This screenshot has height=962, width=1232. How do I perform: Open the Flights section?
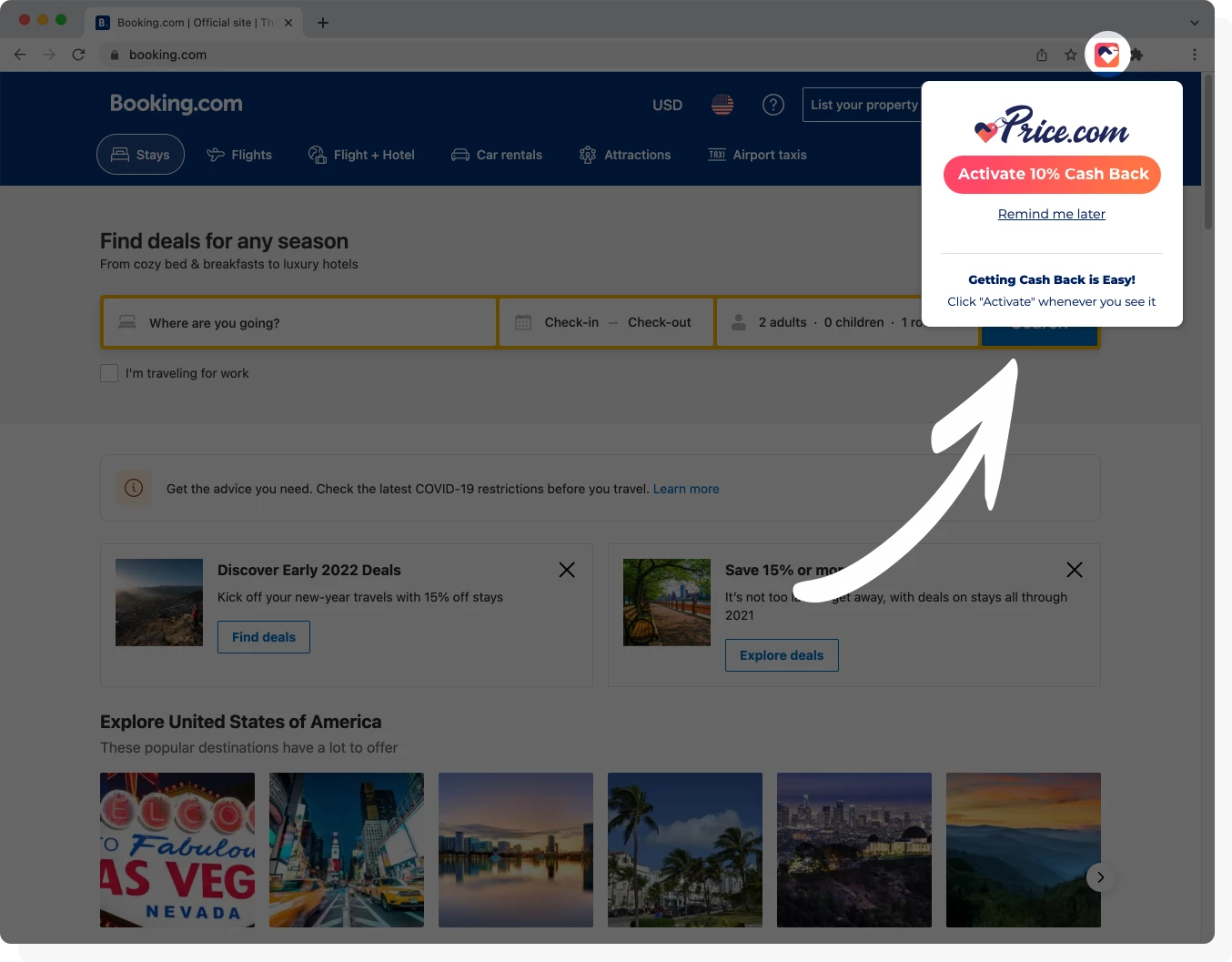(239, 154)
